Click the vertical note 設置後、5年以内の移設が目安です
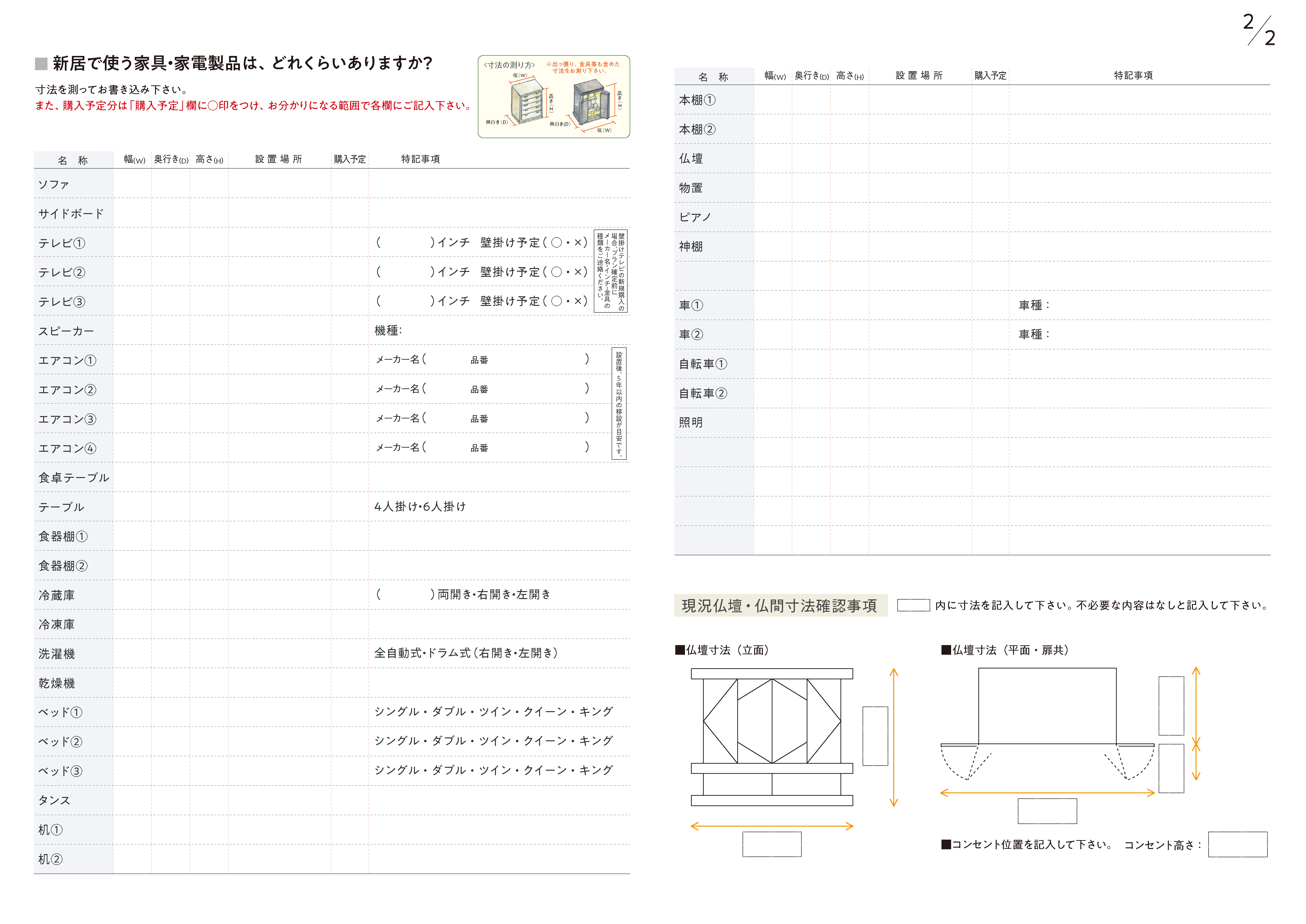Viewport: 1306px width, 924px height. click(619, 403)
